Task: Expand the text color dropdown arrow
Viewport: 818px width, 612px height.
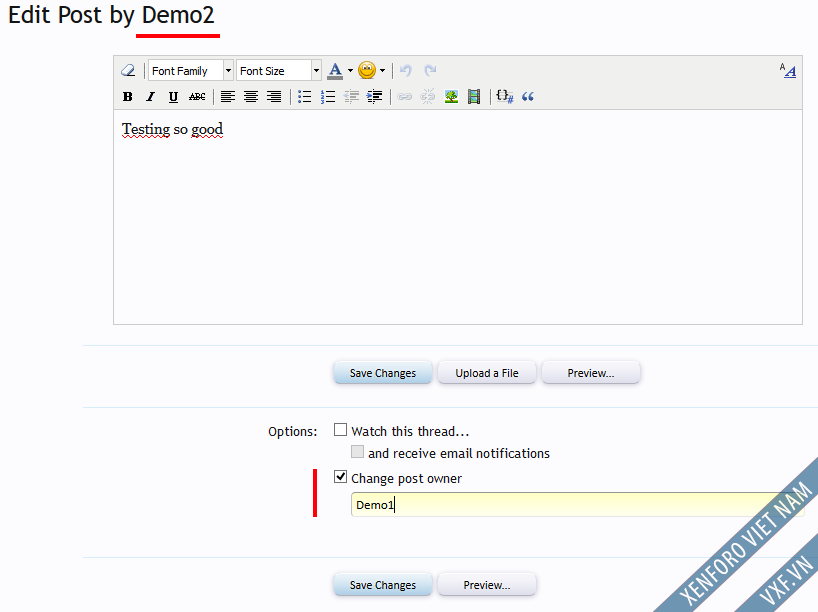Action: tap(350, 70)
